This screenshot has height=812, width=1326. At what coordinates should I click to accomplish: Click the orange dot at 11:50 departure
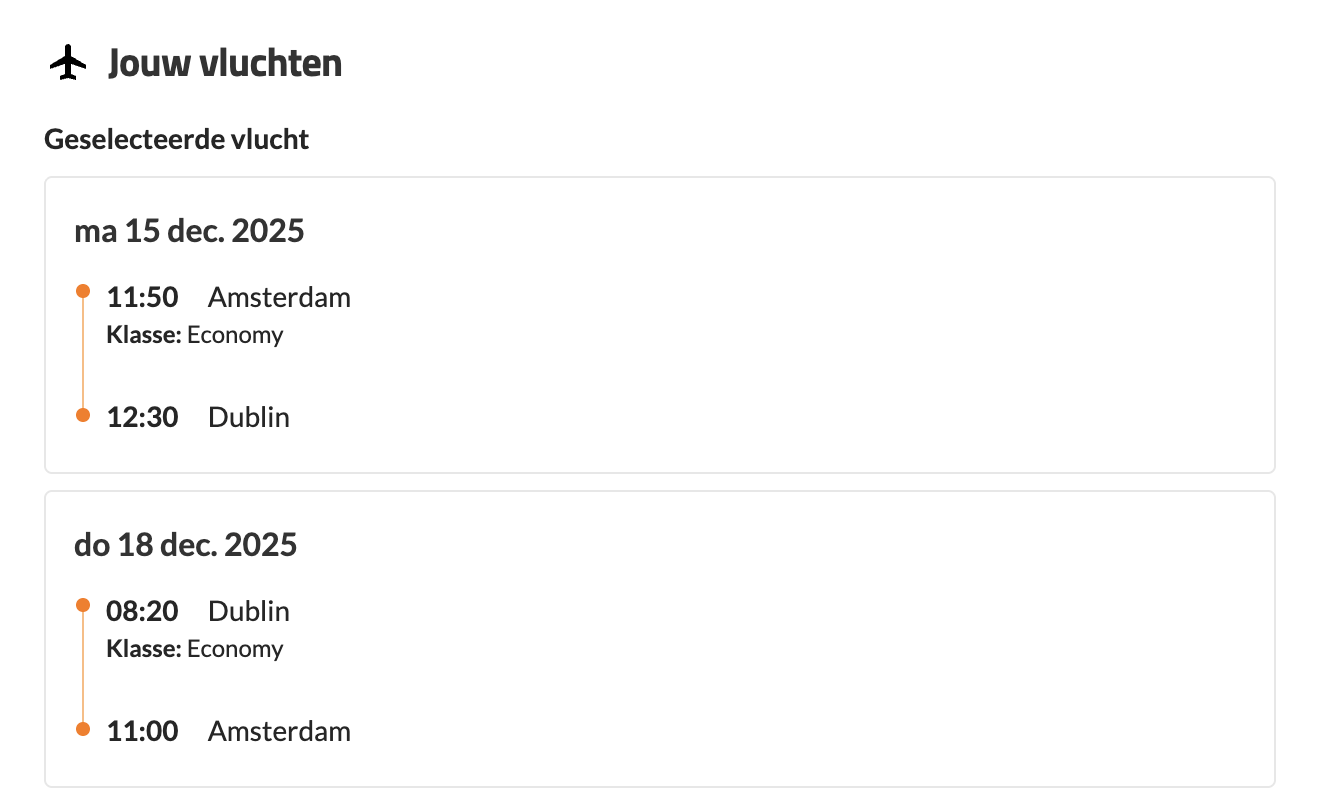(x=83, y=292)
